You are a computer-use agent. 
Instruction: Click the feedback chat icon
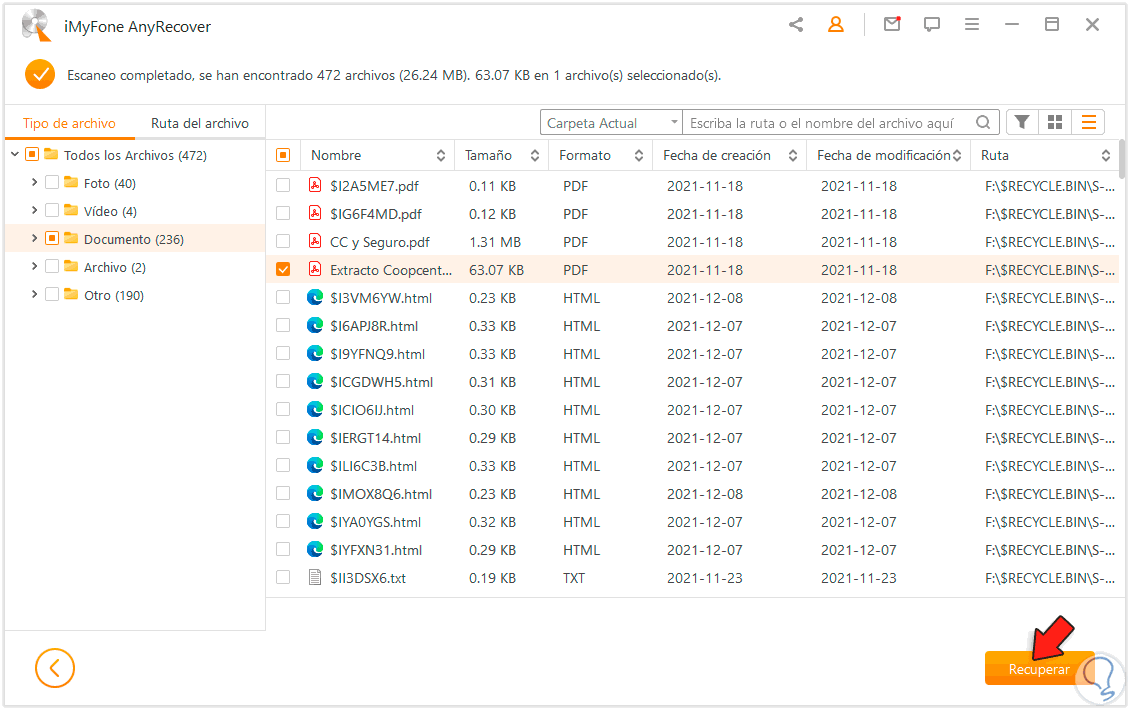point(932,25)
